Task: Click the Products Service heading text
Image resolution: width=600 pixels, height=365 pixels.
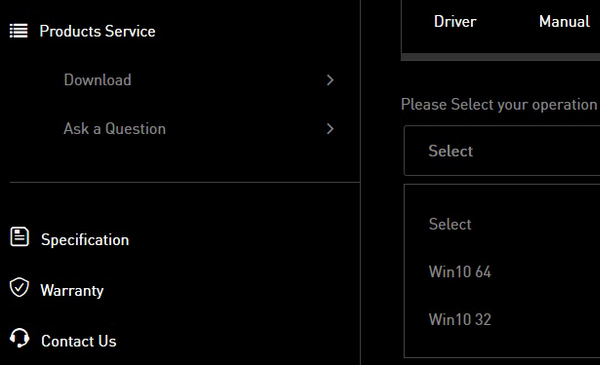Action: click(97, 31)
